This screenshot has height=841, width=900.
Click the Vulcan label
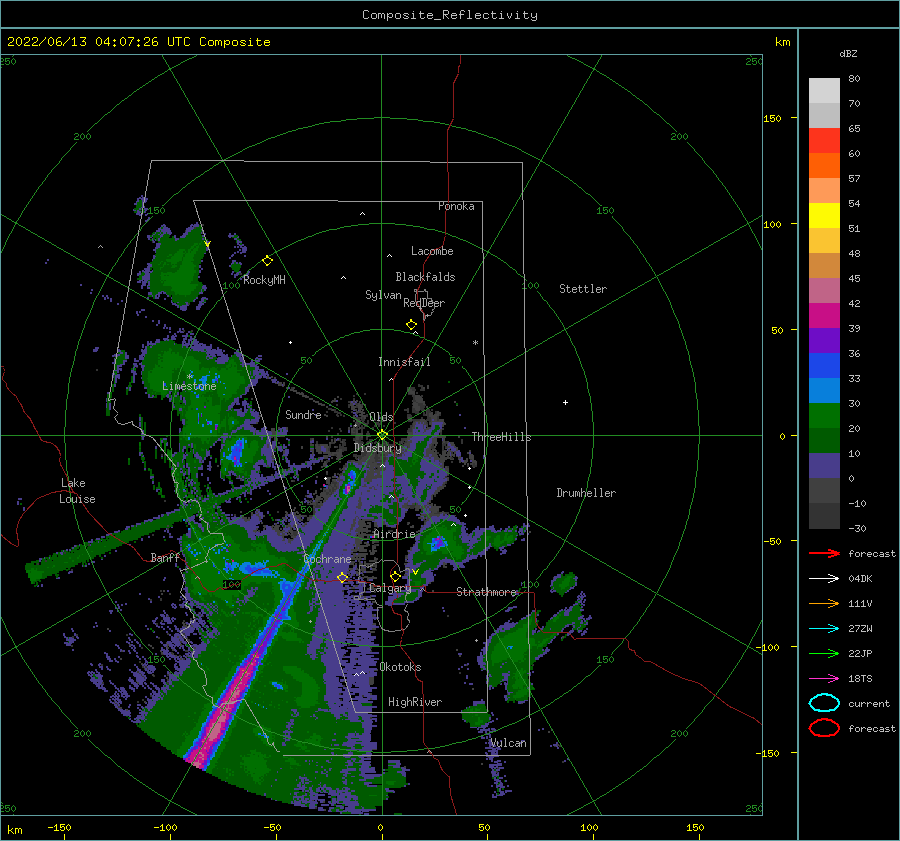508,743
